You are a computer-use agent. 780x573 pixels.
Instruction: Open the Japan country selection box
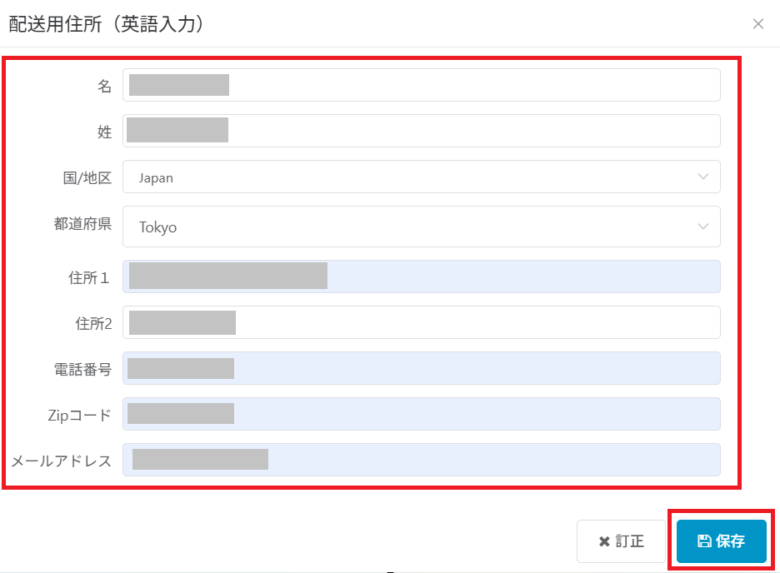[x=420, y=177]
